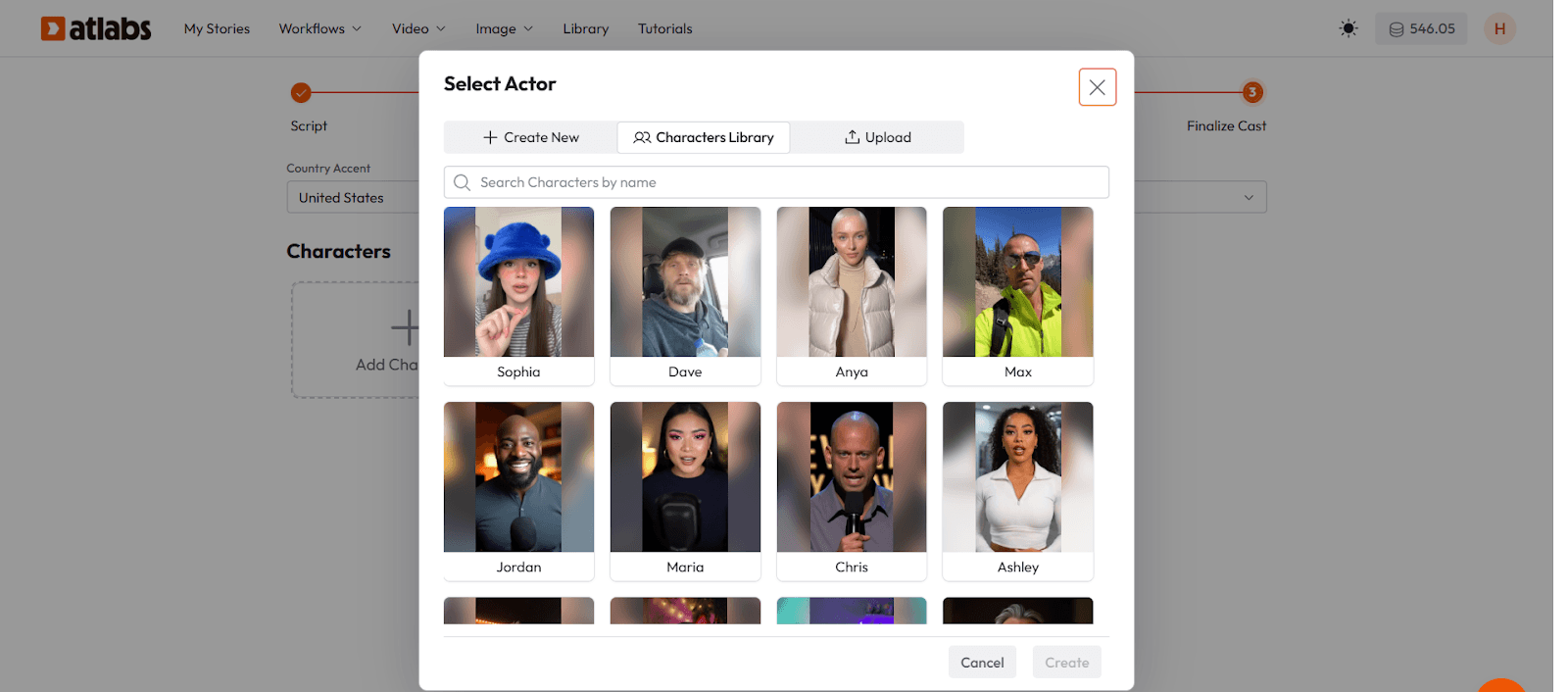Select the Jordan character thumbnail
Screen dimensions: 1568x692
pyautogui.click(x=518, y=476)
